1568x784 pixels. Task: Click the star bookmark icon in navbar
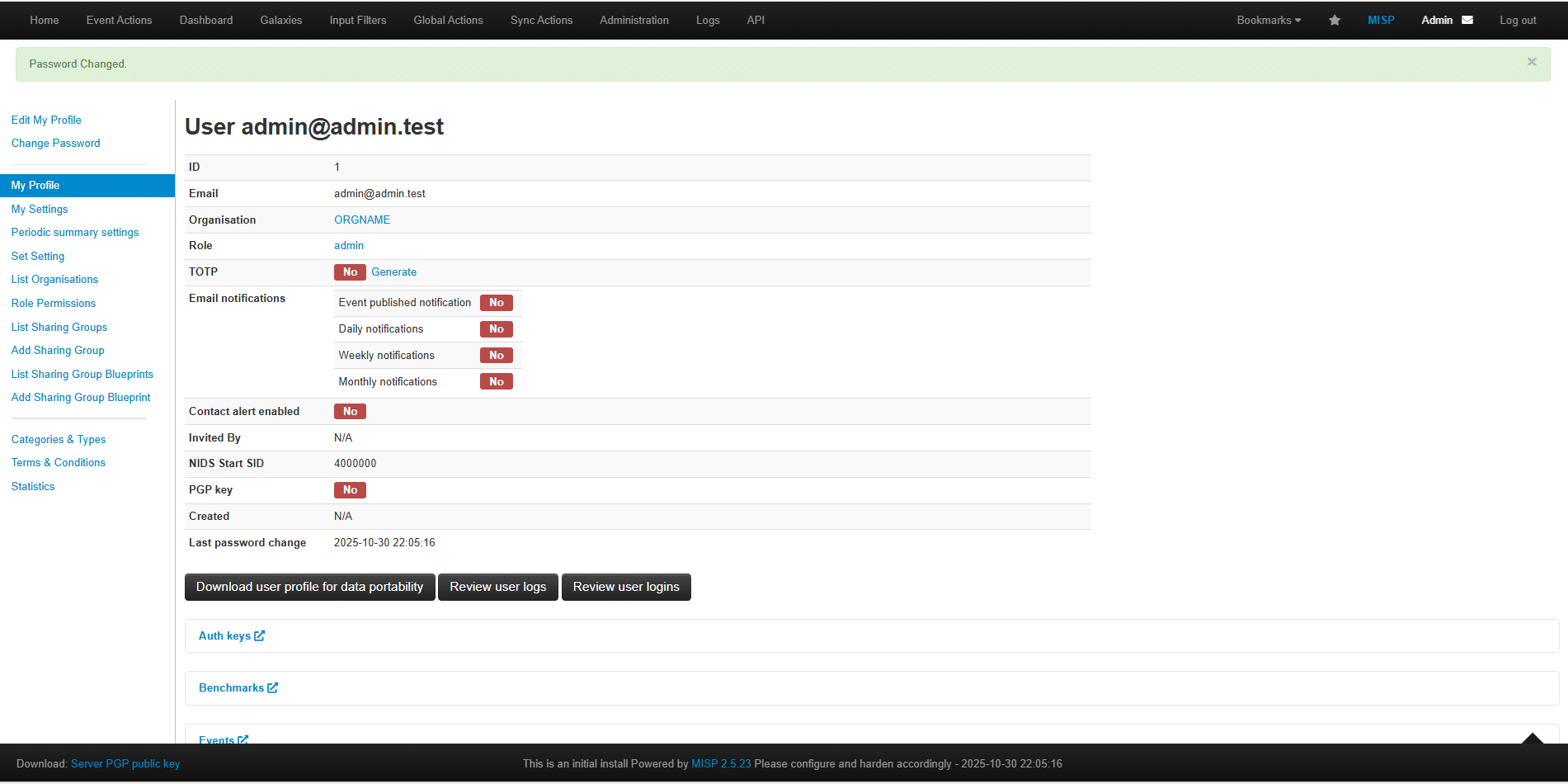pyautogui.click(x=1334, y=21)
